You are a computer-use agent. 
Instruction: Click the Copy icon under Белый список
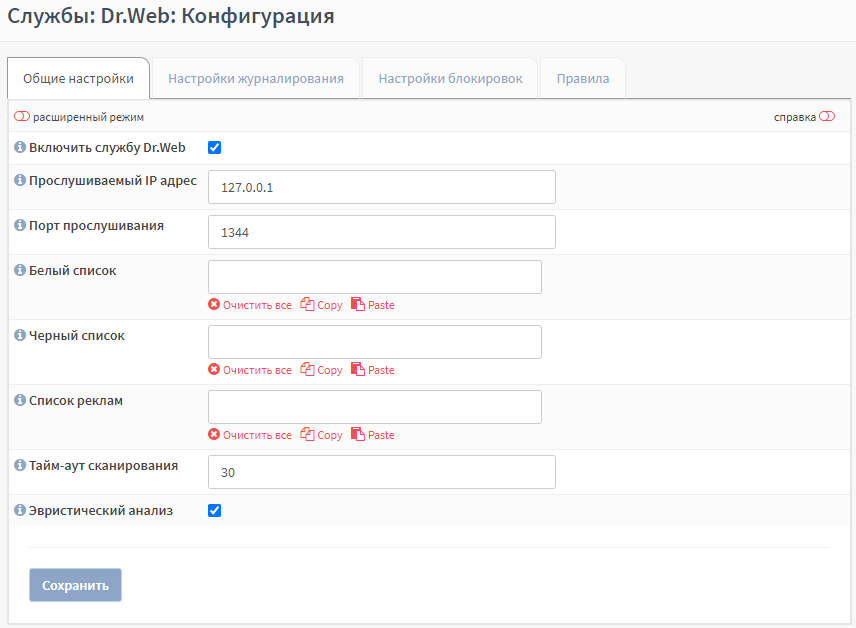pyautogui.click(x=307, y=304)
